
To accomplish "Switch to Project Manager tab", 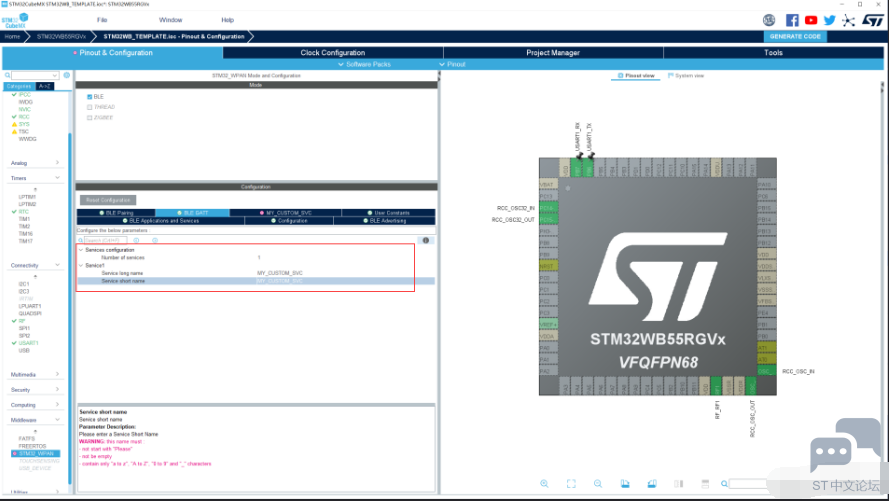I will coord(553,53).
